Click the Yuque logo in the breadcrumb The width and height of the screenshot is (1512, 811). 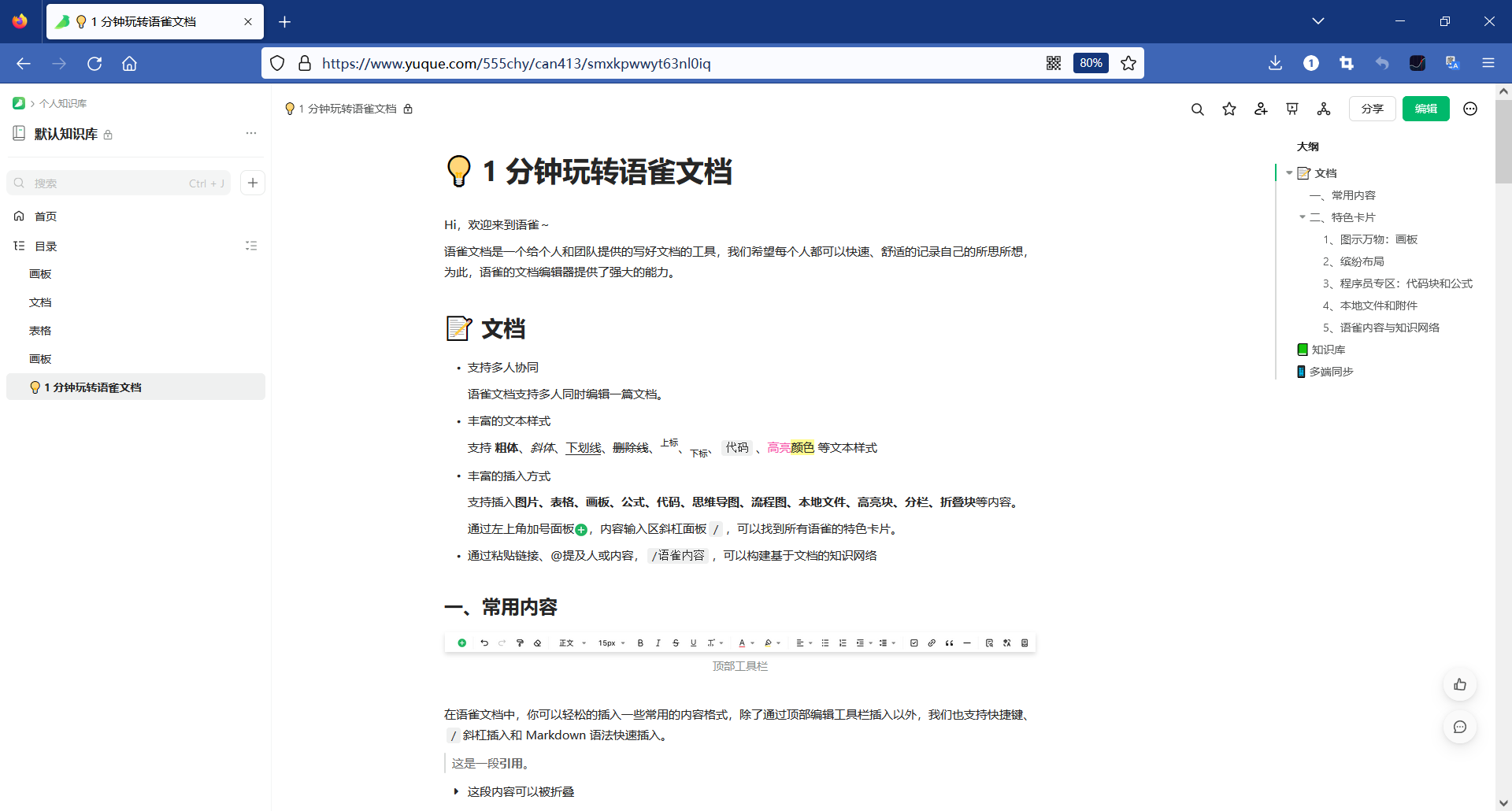[x=19, y=103]
